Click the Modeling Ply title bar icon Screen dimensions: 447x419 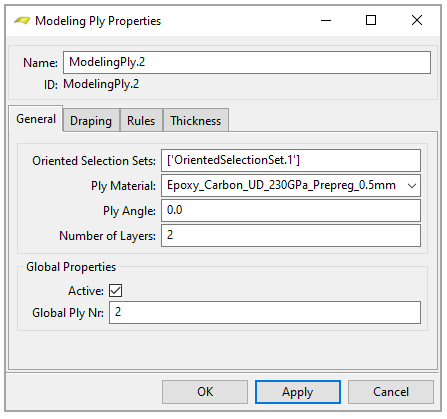[22, 21]
